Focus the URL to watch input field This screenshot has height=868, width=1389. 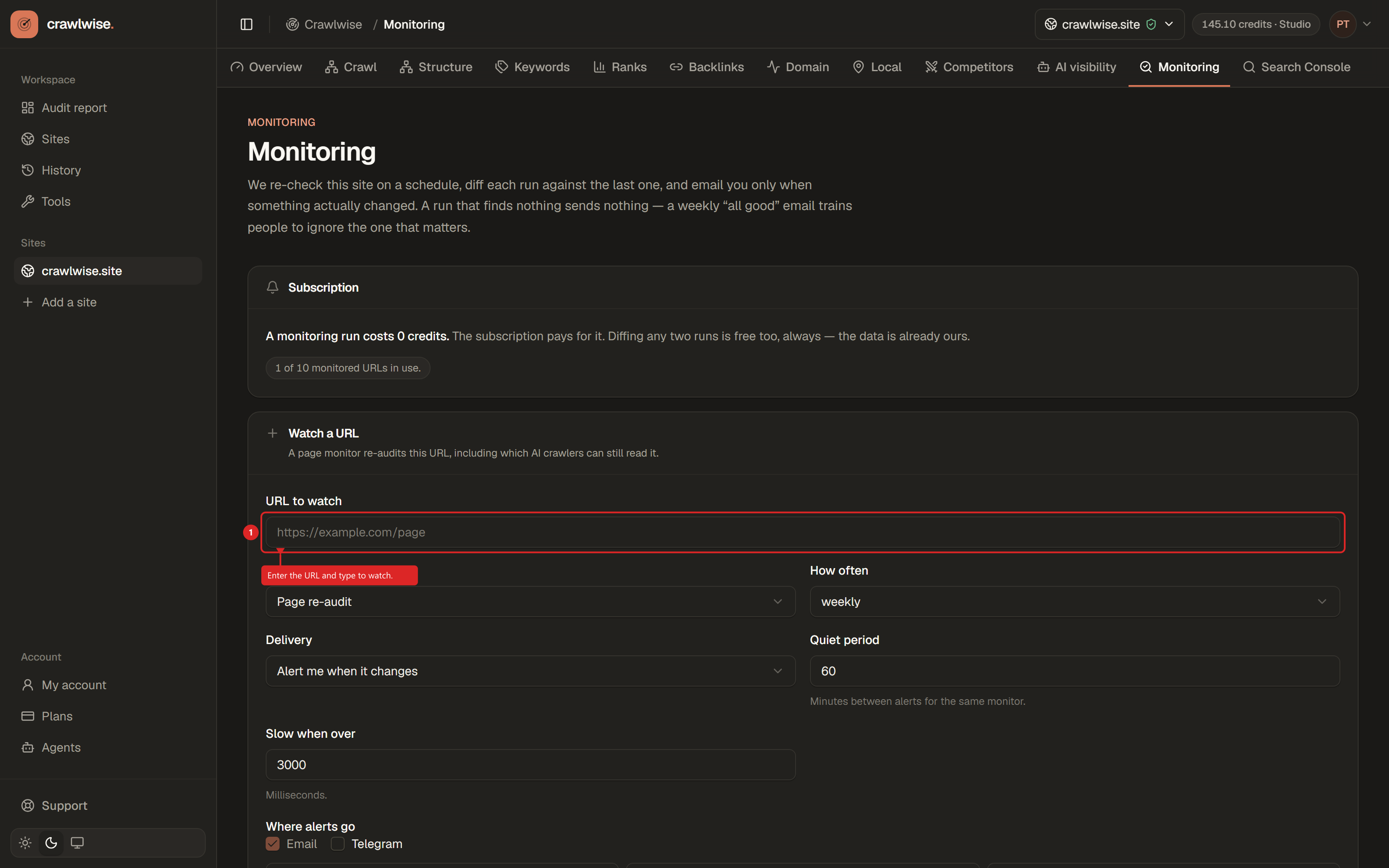(x=803, y=532)
